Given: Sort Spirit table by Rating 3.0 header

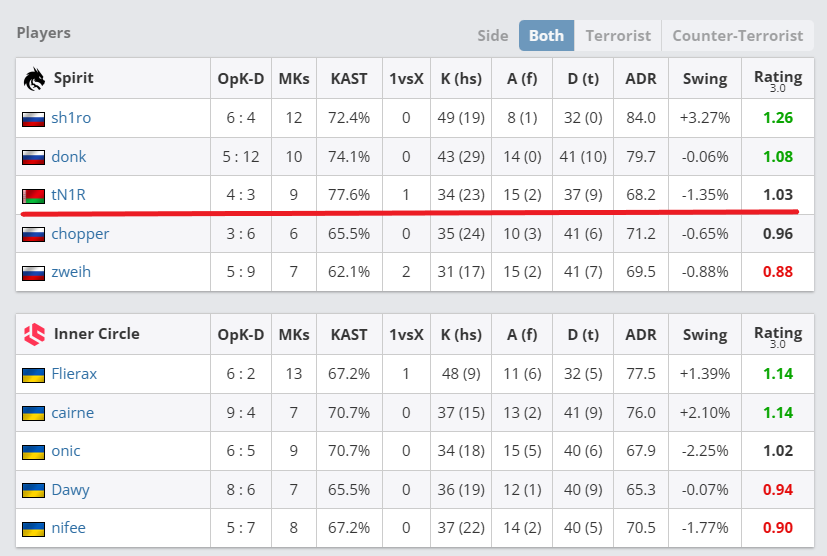Looking at the screenshot, I should click(x=777, y=78).
